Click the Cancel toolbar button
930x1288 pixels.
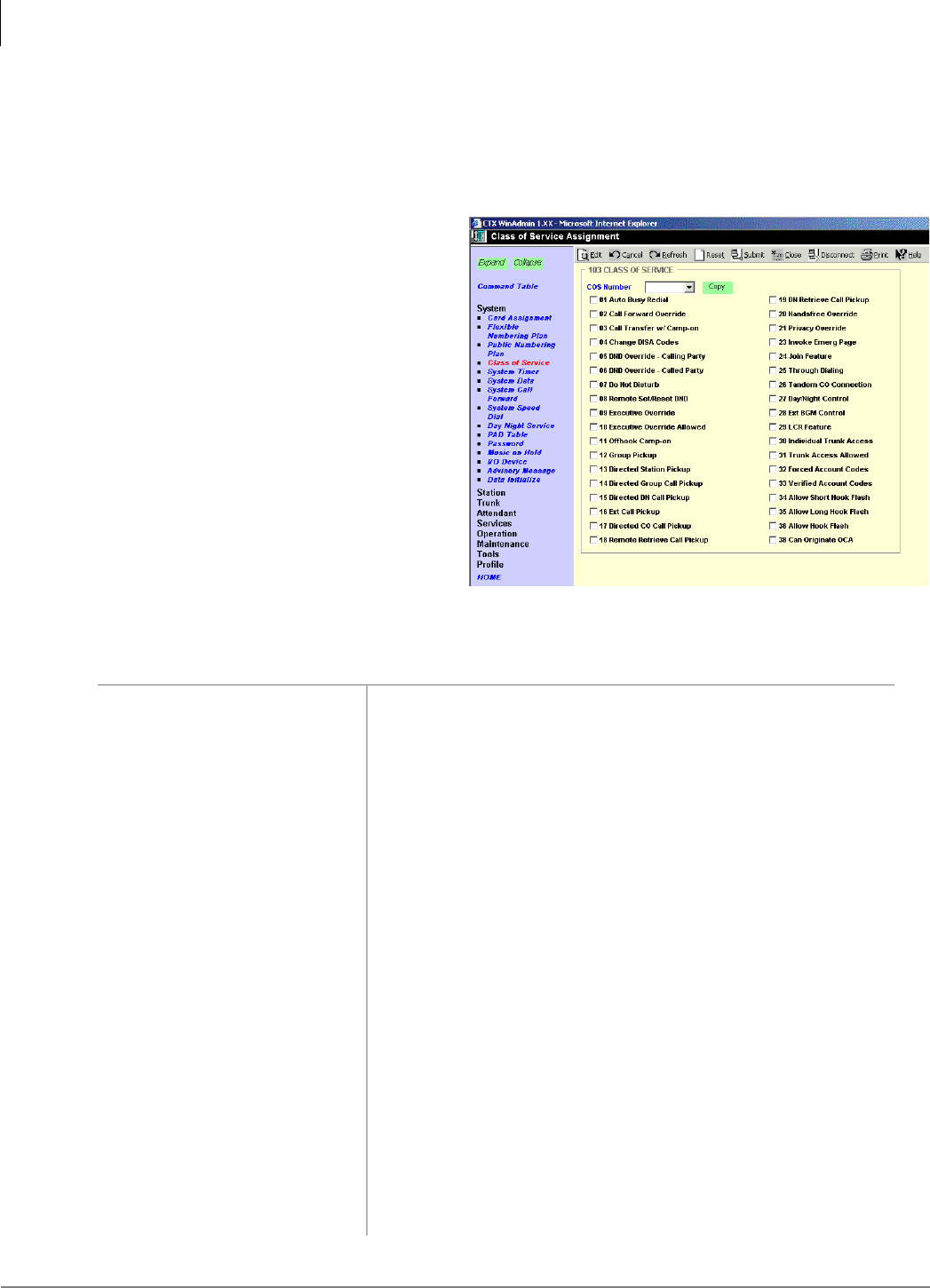626,254
